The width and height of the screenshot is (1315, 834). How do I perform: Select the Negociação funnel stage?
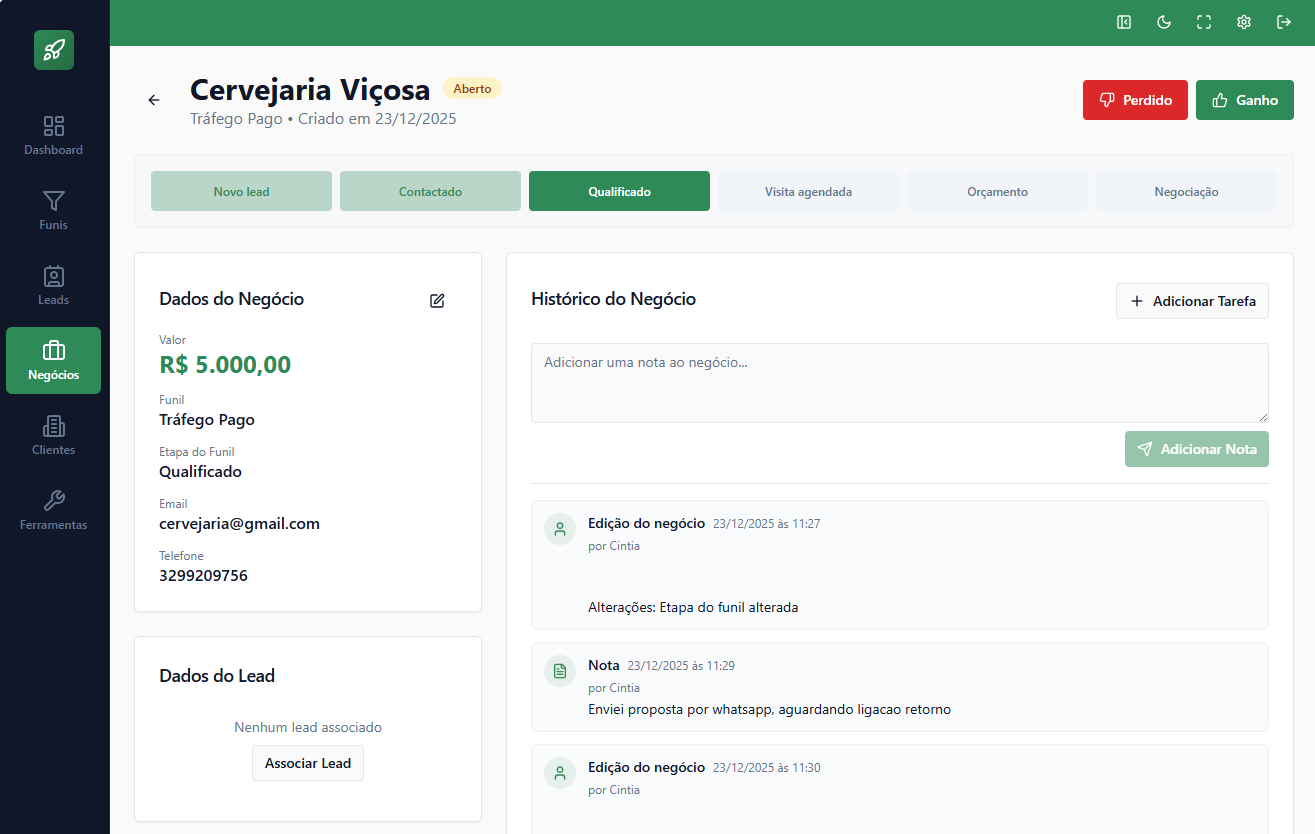(1186, 191)
